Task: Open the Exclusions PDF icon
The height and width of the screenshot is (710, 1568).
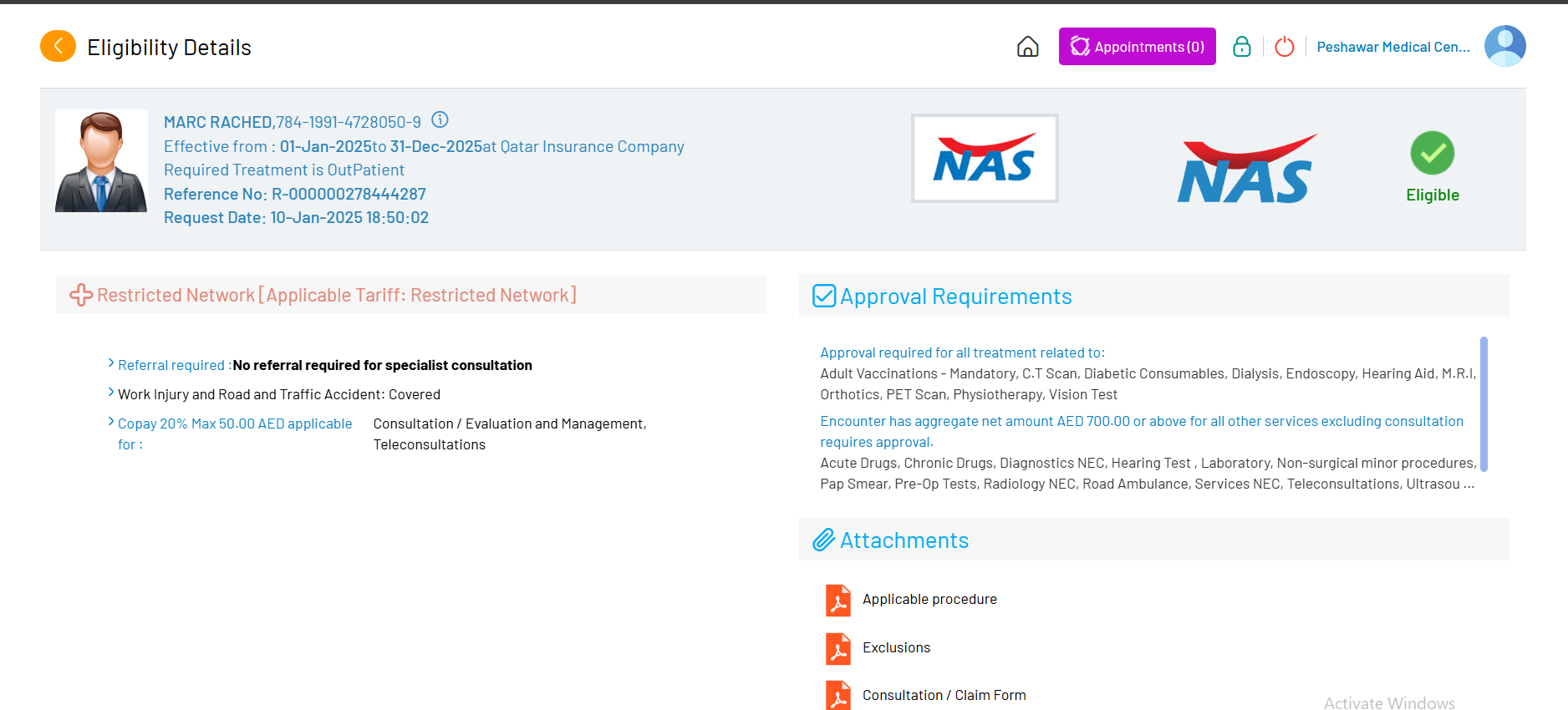Action: (837, 648)
